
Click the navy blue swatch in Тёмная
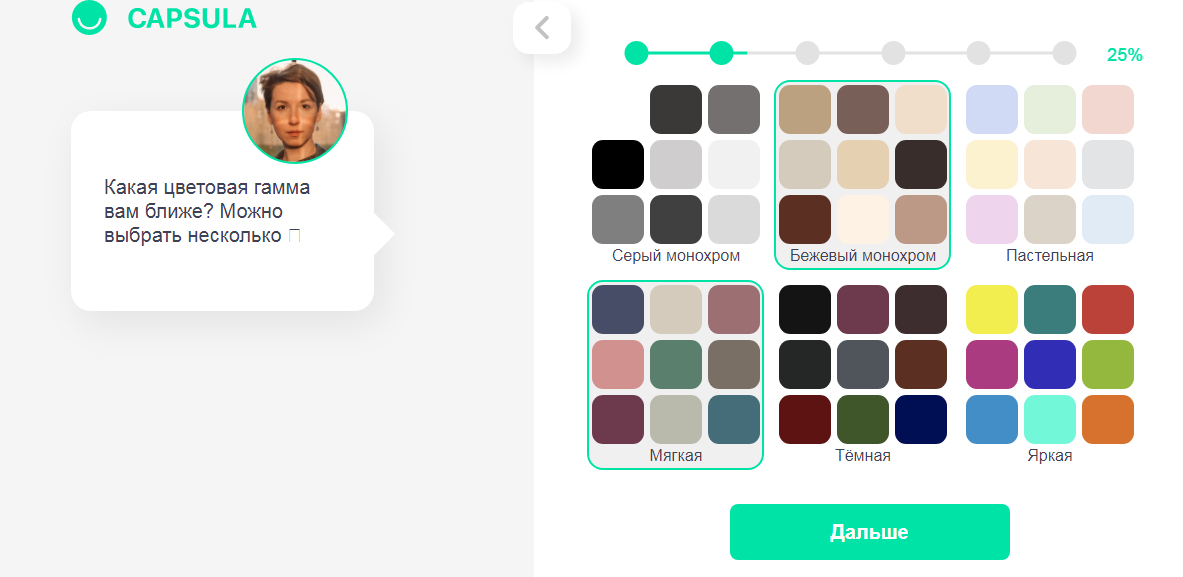tap(920, 419)
